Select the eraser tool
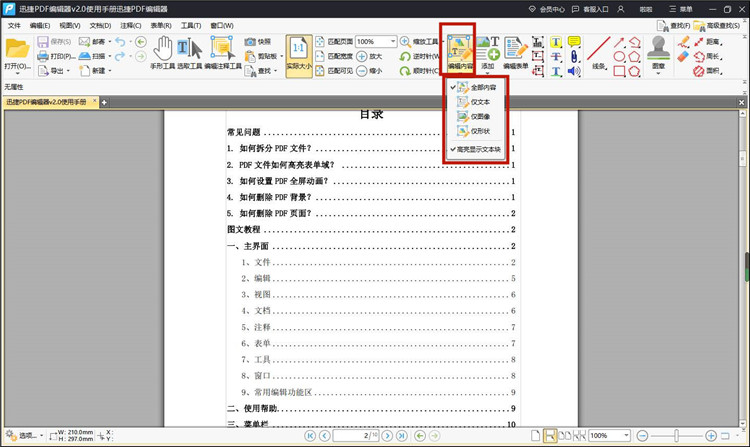The width and height of the screenshot is (750, 447). pyautogui.click(x=684, y=56)
